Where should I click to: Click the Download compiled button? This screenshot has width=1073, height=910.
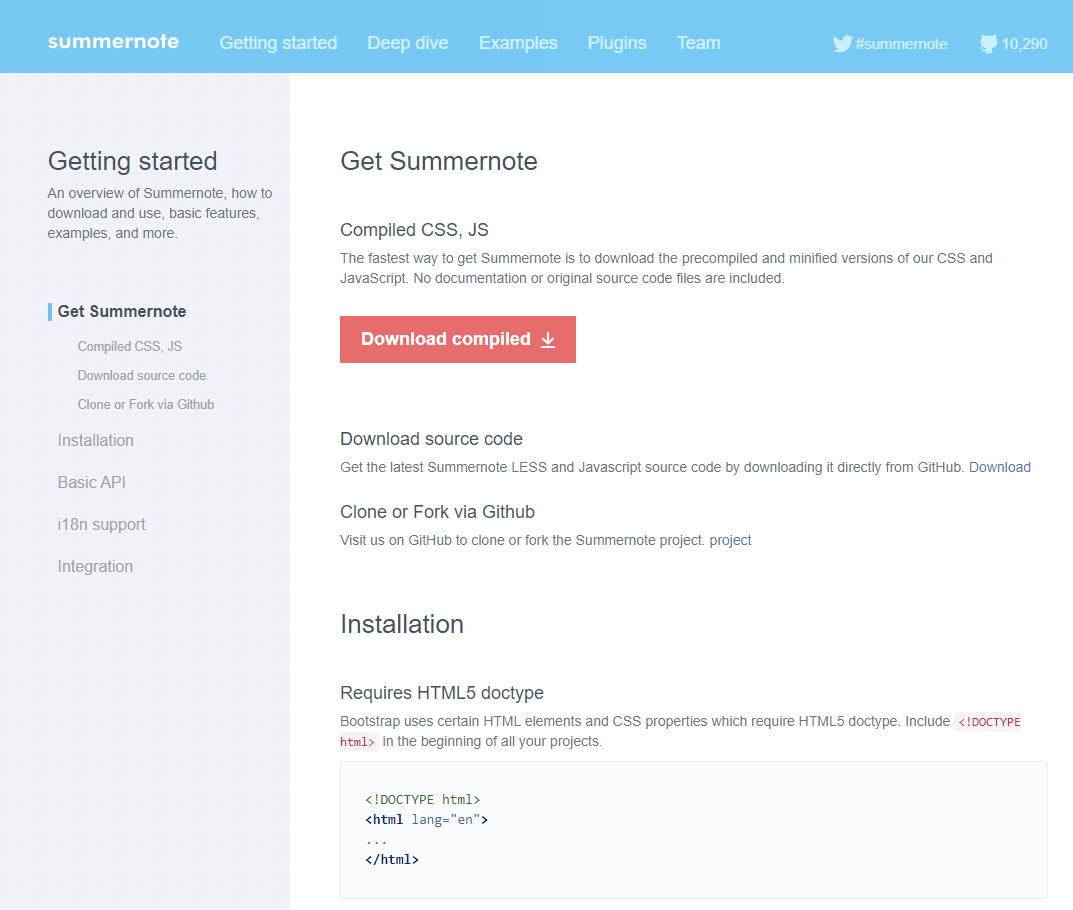coord(458,339)
